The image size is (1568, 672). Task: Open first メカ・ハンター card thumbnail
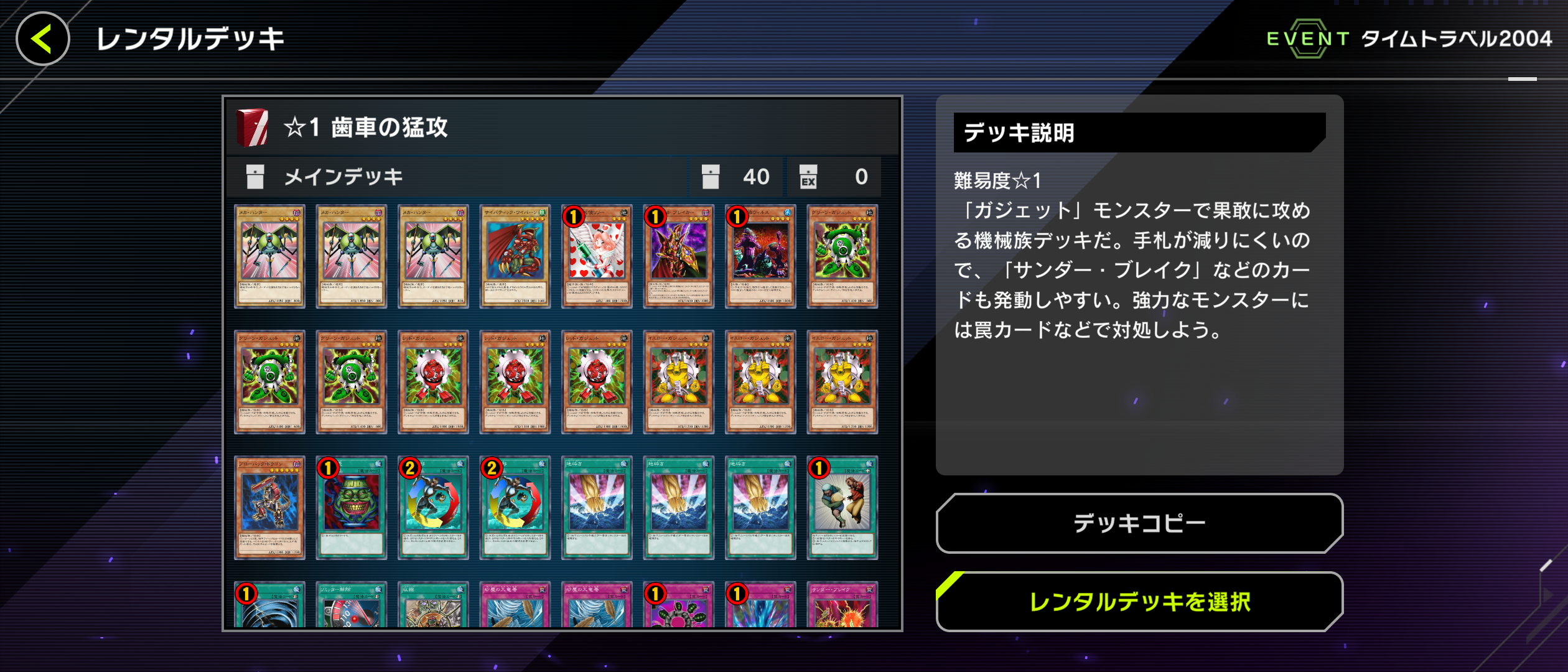pyautogui.click(x=269, y=256)
